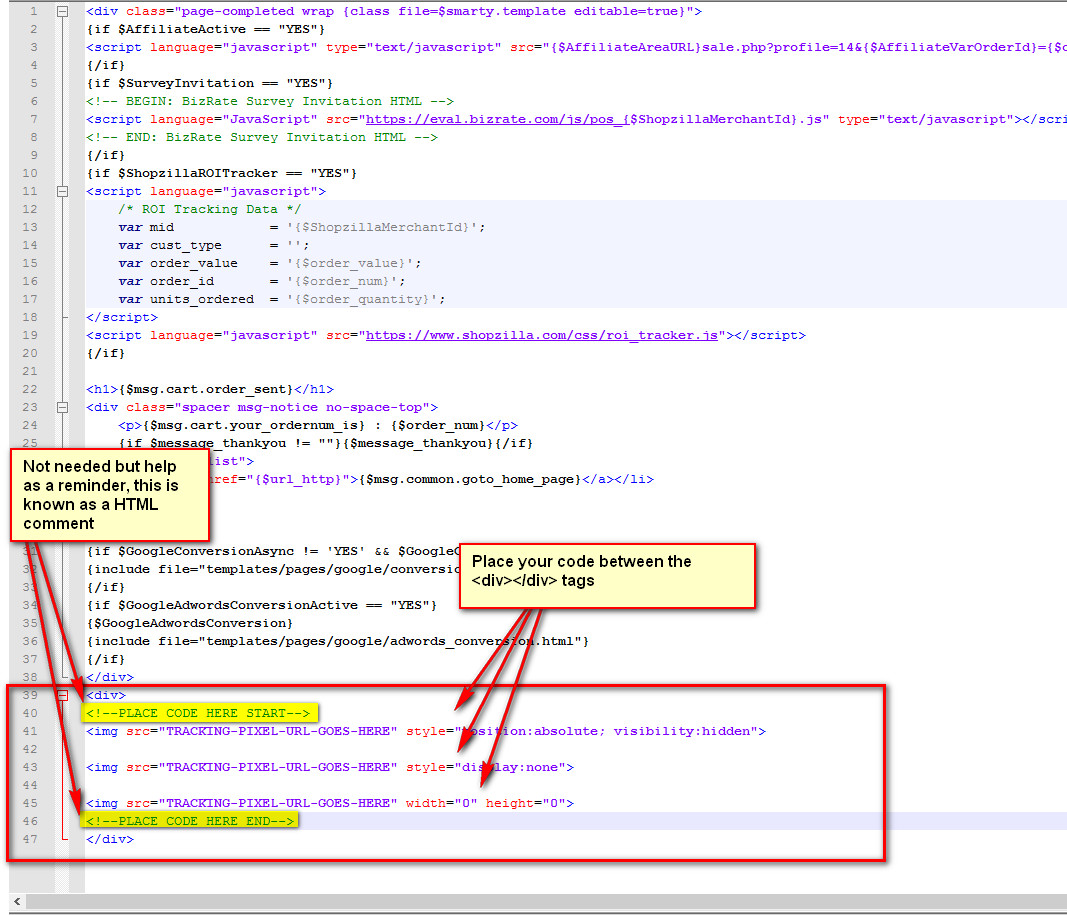Screen dimensions: 1067x915
Task: Click the h1 order_sent heading line
Action: [x=210, y=389]
